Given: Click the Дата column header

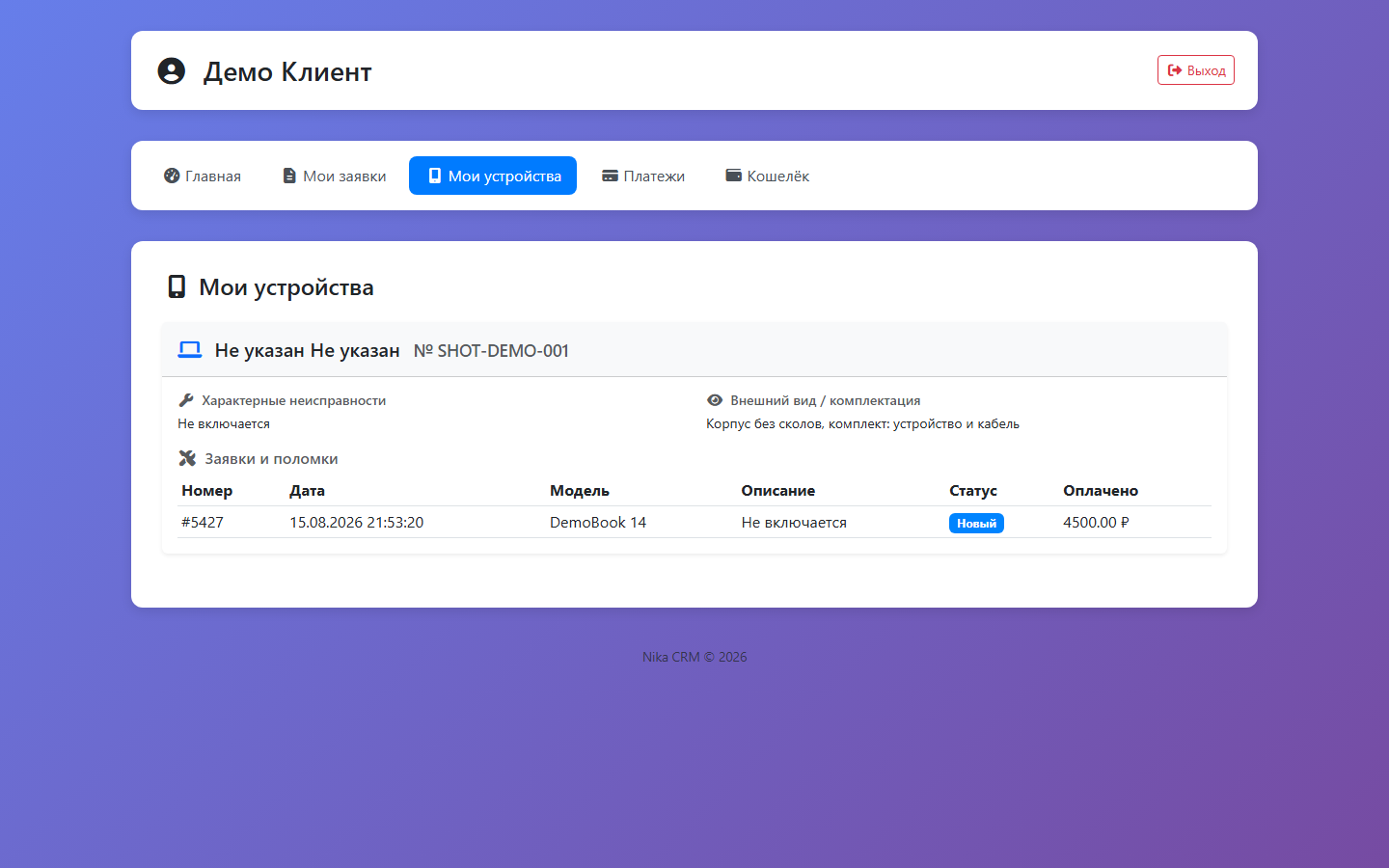Looking at the screenshot, I should 307,490.
